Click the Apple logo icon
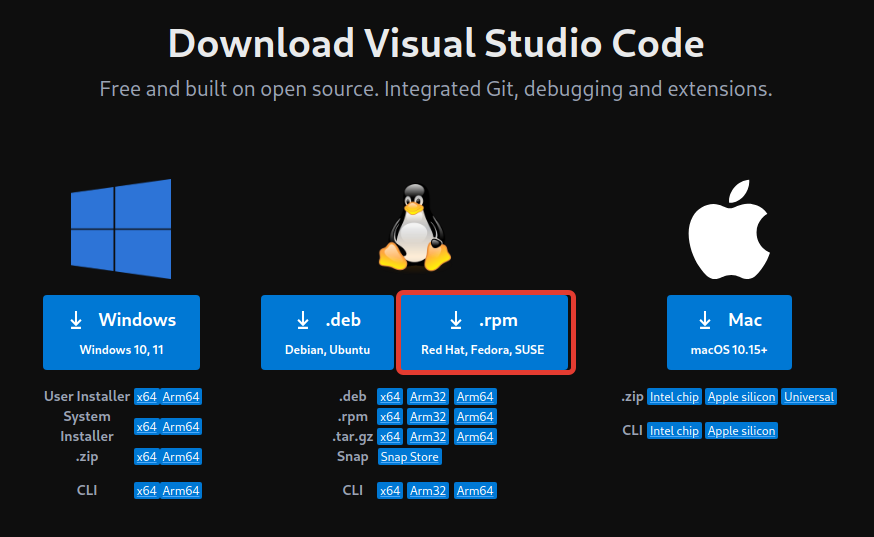The height and width of the screenshot is (537, 874). pos(729,229)
